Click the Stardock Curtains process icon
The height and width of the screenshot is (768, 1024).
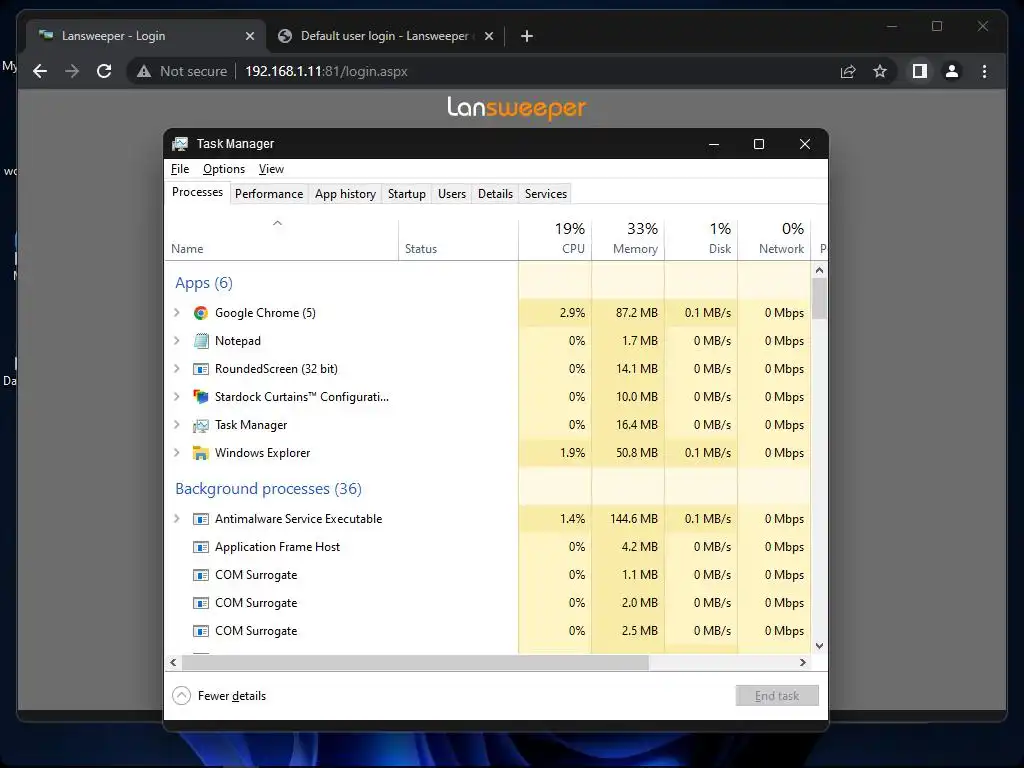click(x=200, y=396)
